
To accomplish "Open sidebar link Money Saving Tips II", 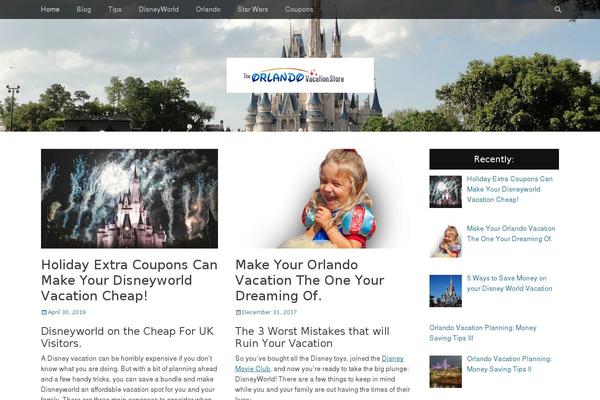I will coord(509,364).
